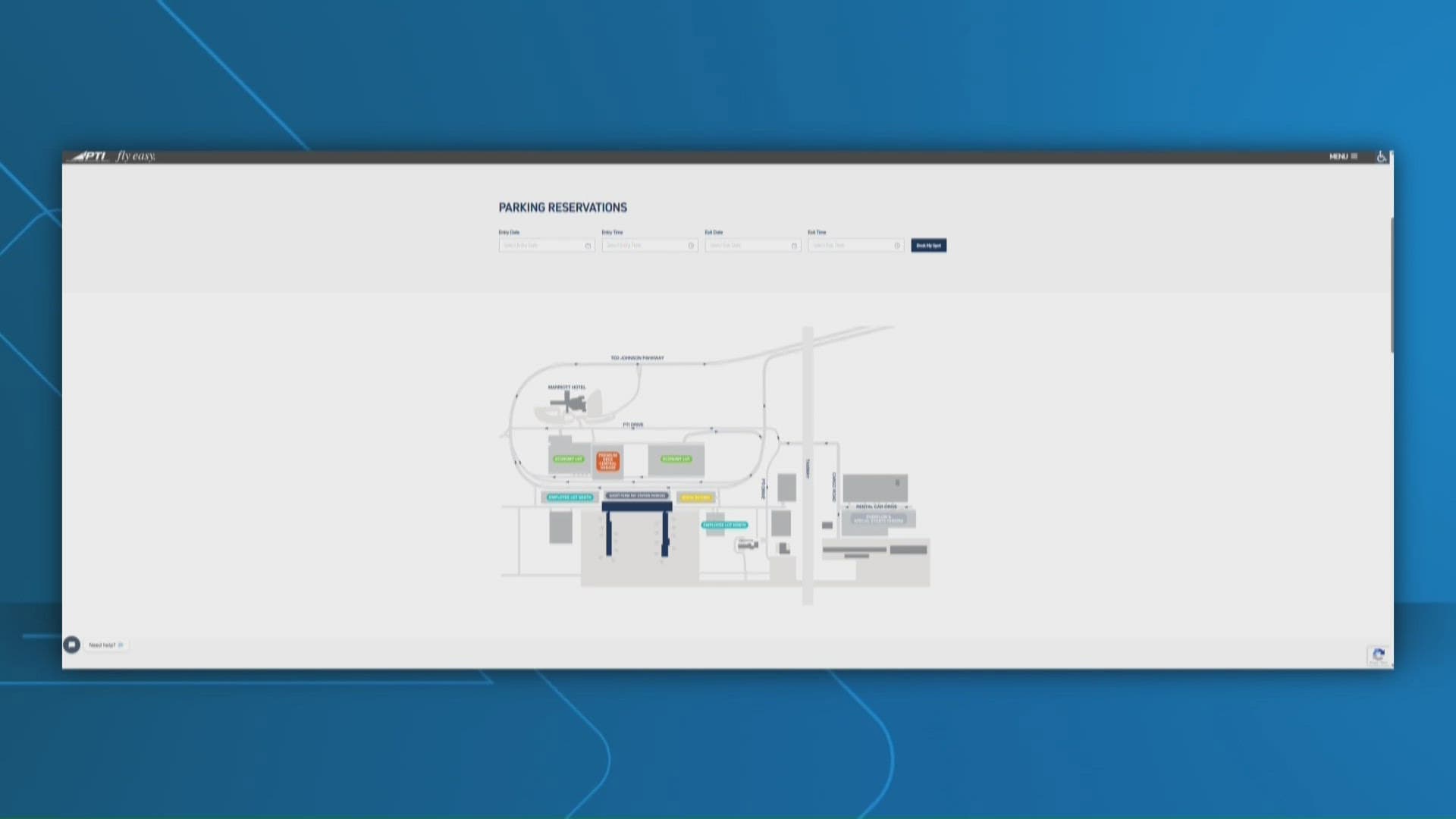Open the MENU hamburger item
Image resolution: width=1456 pixels, height=819 pixels.
pos(1343,157)
